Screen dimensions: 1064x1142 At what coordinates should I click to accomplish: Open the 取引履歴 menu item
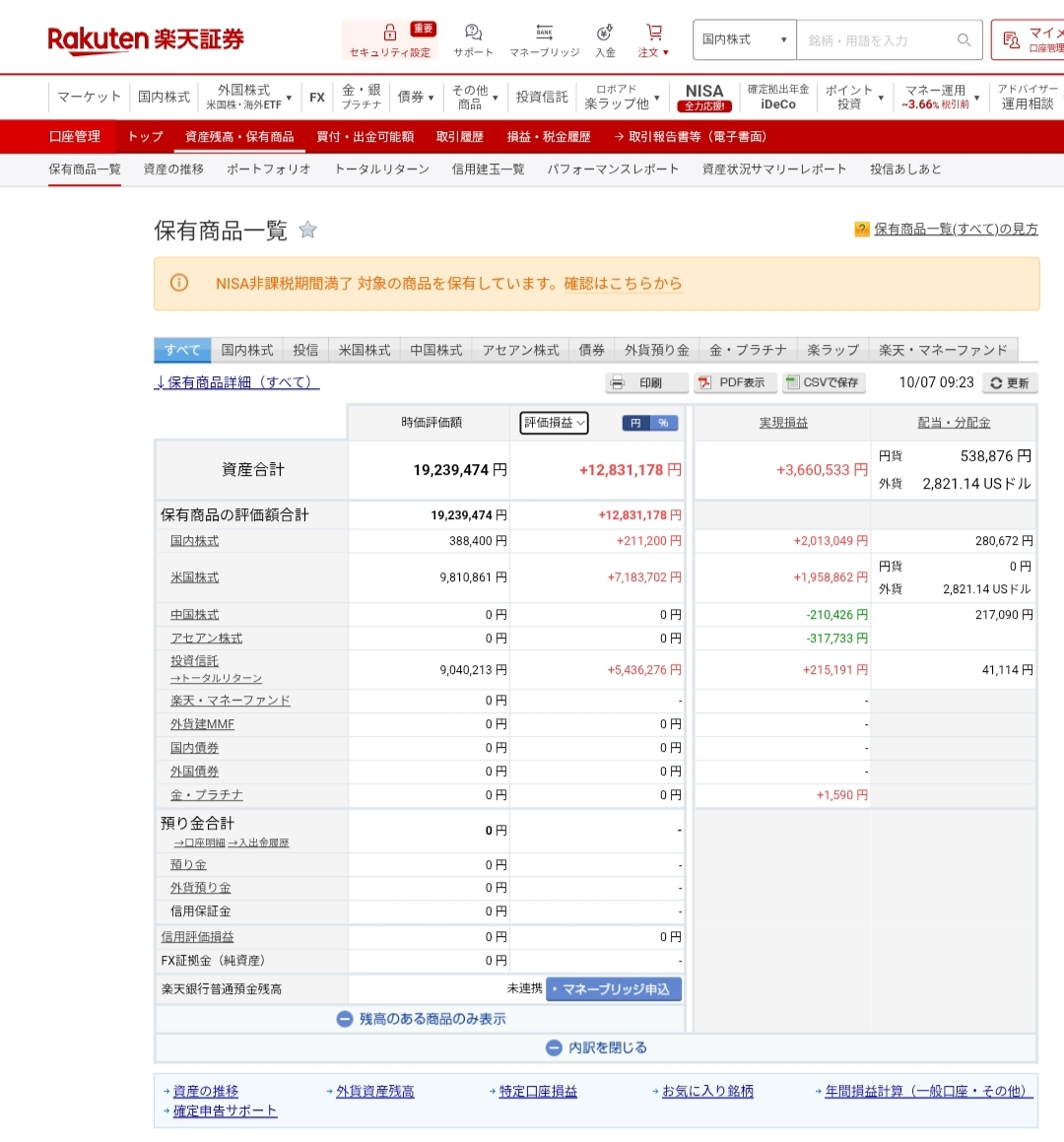point(460,137)
